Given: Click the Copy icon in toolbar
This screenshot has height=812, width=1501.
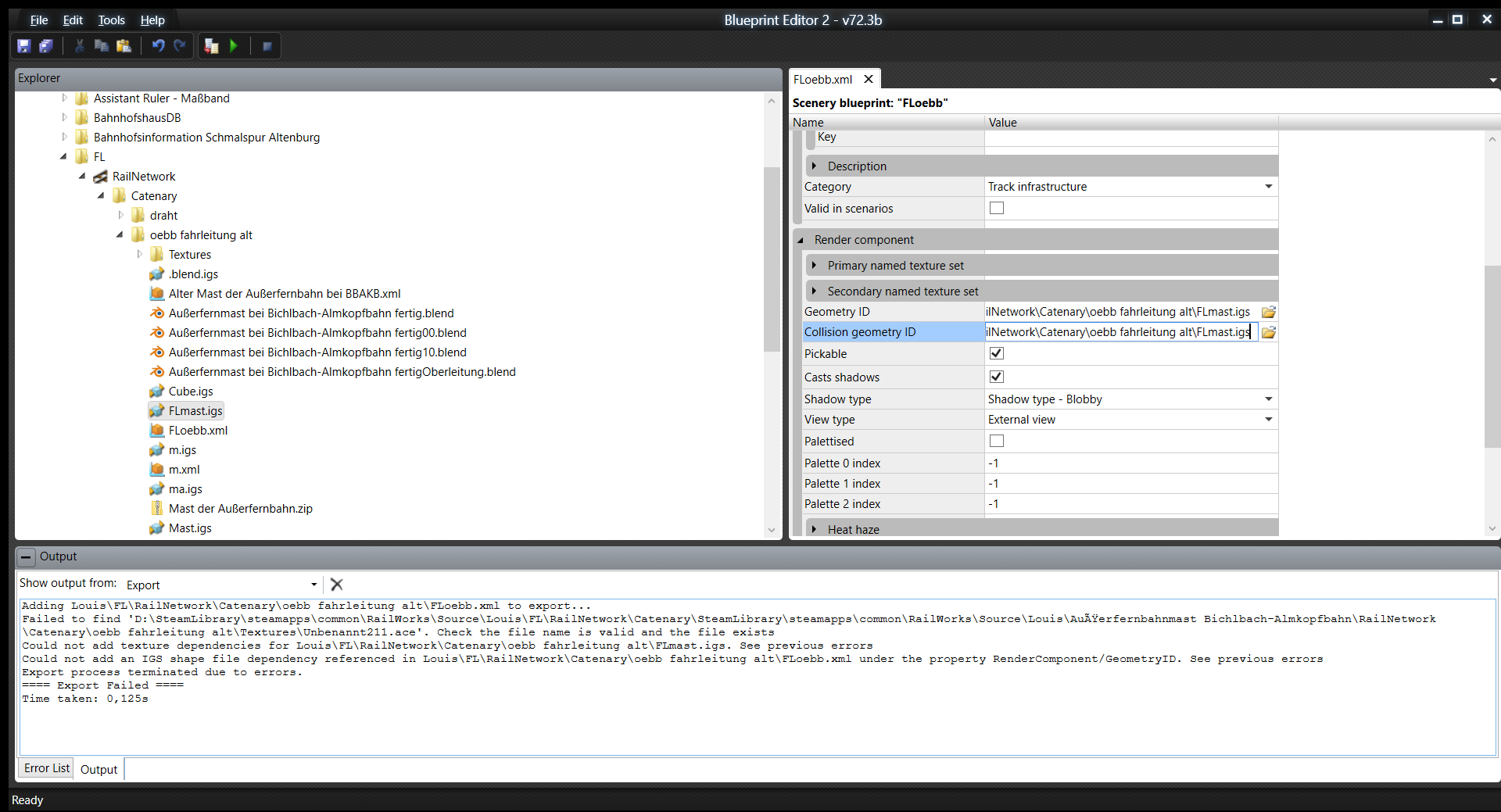Looking at the screenshot, I should [102, 46].
